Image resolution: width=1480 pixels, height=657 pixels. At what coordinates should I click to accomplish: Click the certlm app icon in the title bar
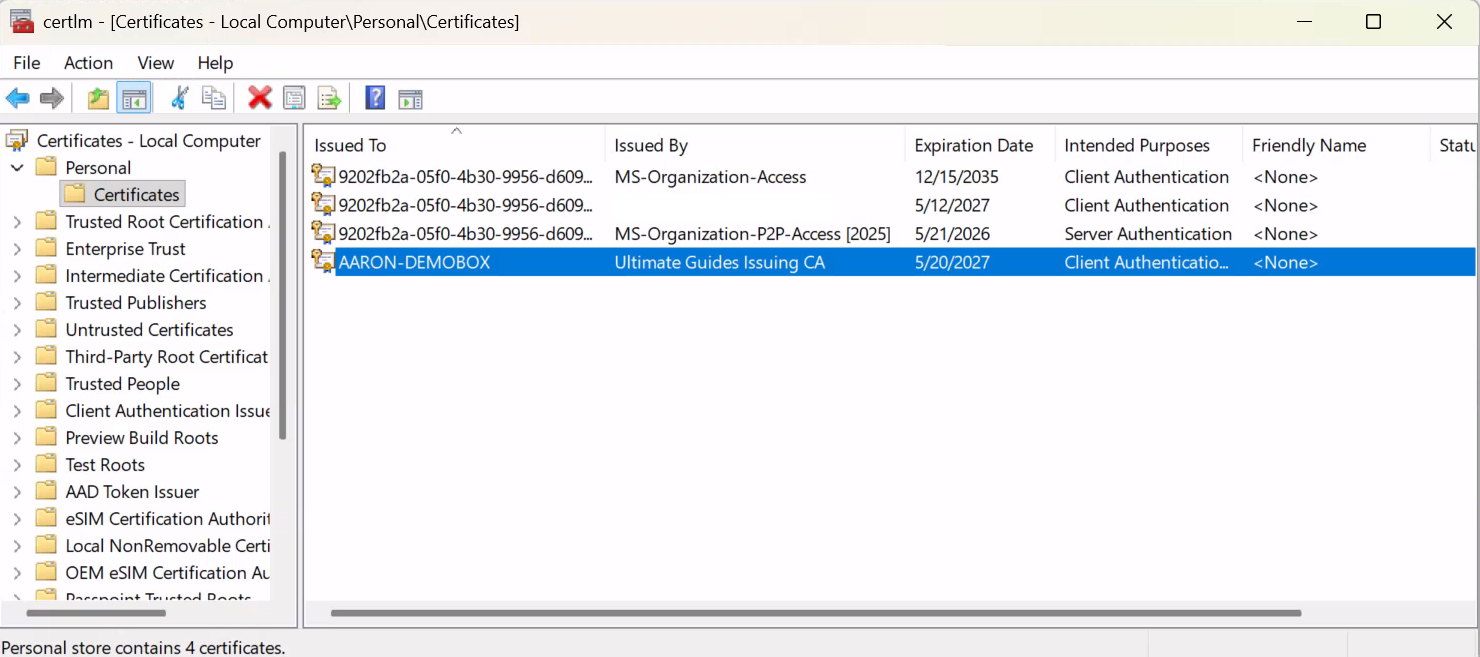pos(22,21)
